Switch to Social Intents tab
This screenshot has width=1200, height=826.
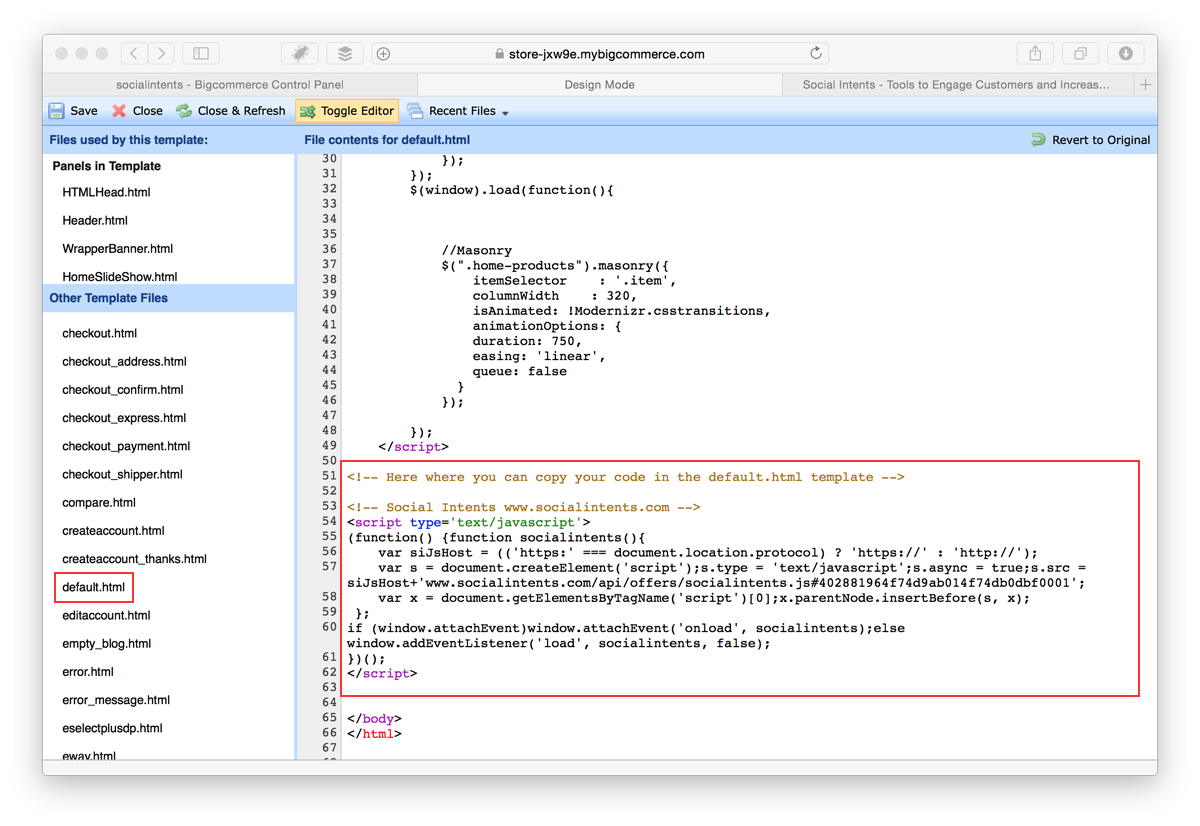(957, 85)
